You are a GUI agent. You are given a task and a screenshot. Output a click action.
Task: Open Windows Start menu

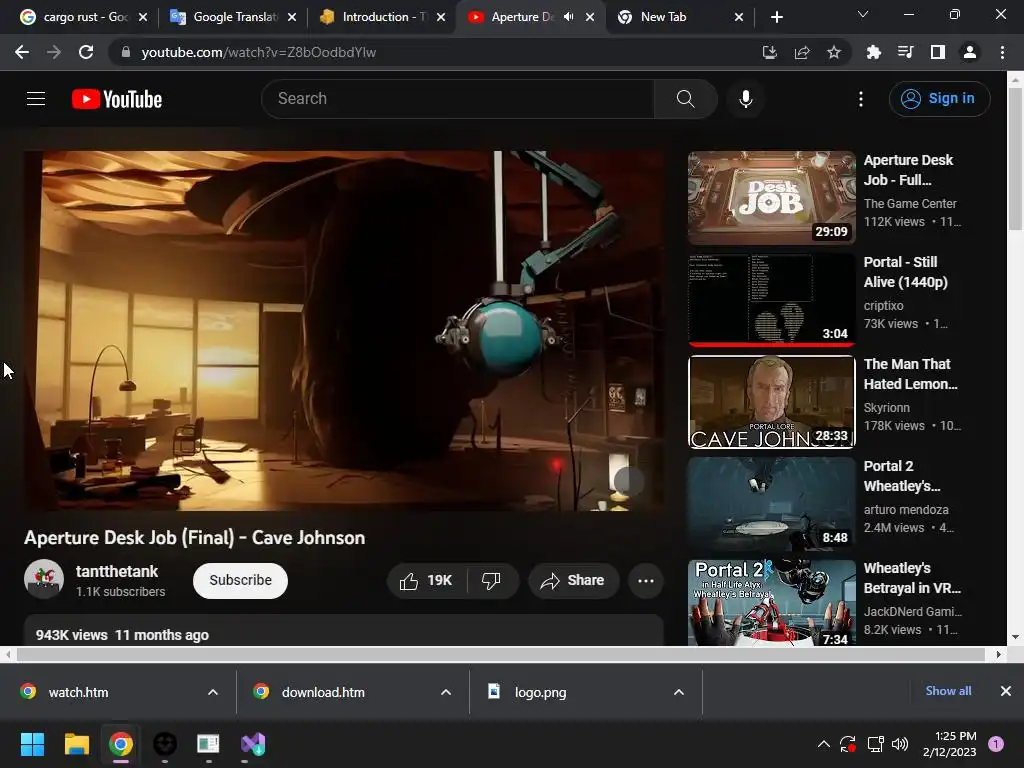tap(32, 744)
